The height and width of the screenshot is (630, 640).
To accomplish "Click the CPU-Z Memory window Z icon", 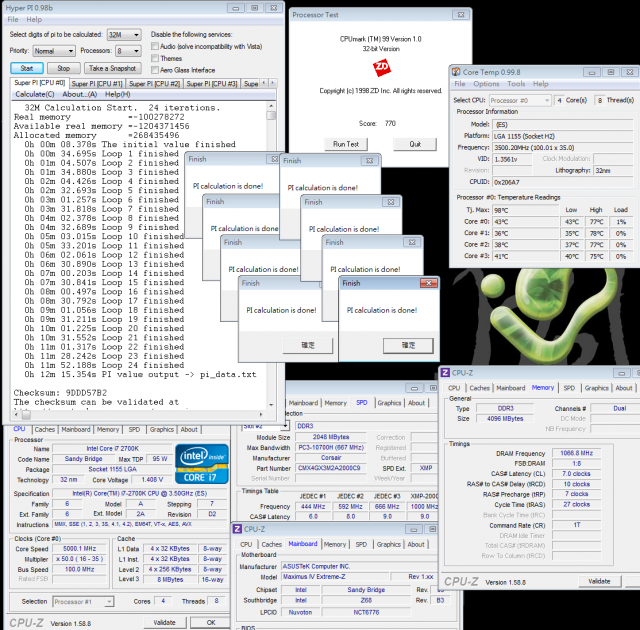I will [445, 373].
